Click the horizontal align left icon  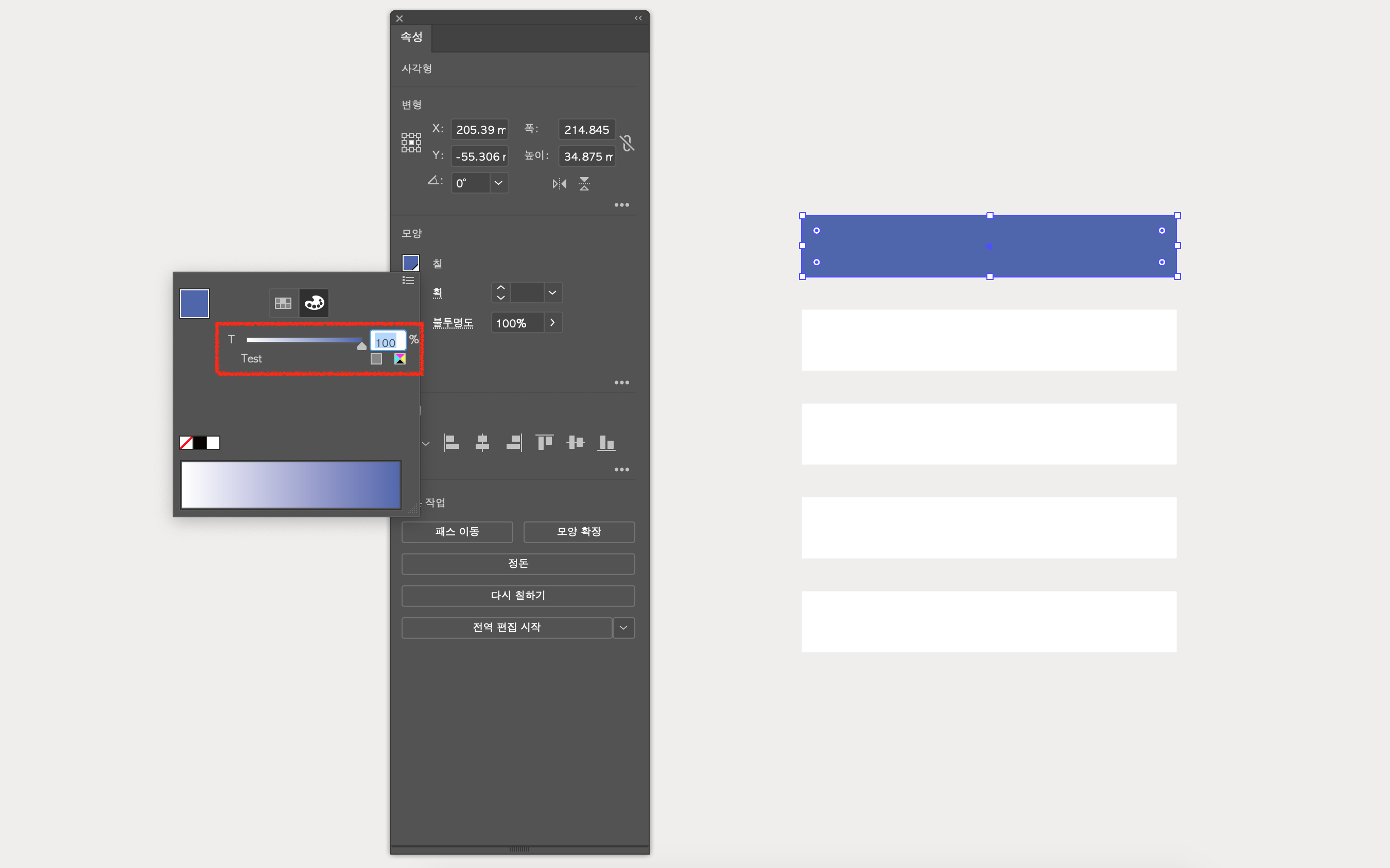pos(451,443)
